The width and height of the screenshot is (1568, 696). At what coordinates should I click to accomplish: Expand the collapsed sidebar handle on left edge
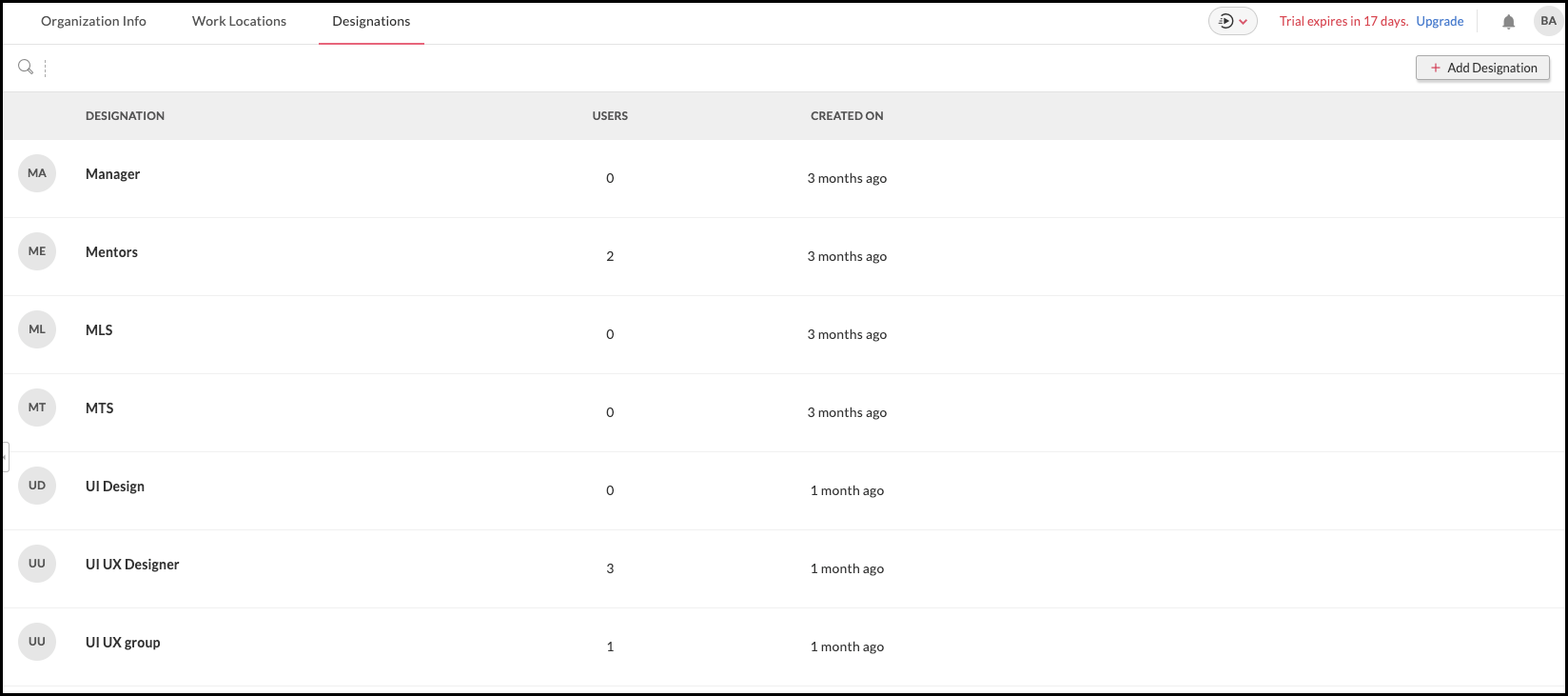[x=5, y=457]
